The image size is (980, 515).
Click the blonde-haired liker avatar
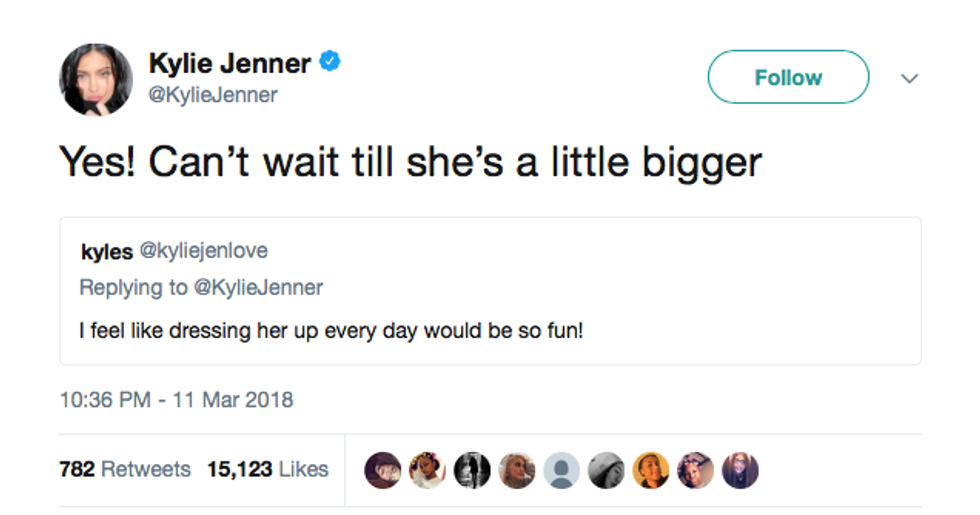516,469
